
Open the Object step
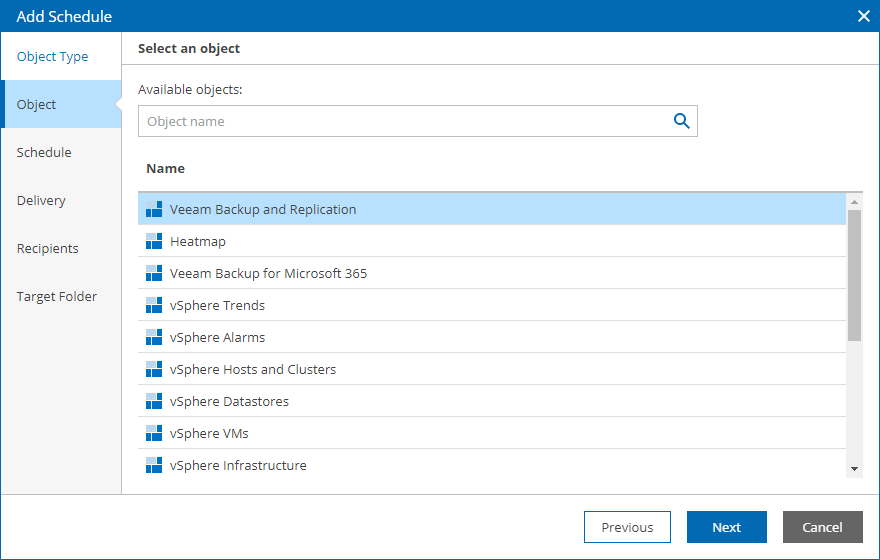pos(61,104)
